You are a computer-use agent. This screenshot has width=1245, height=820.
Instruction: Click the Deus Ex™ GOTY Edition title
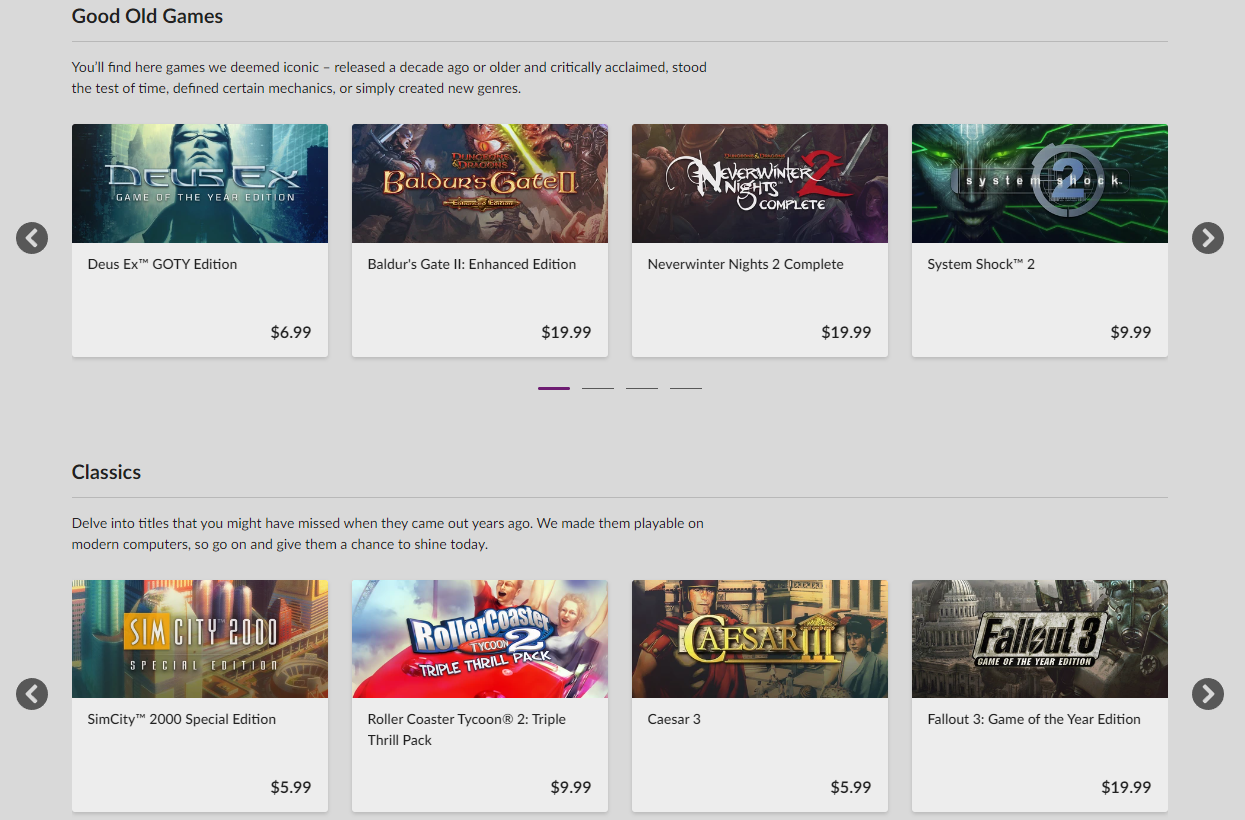pos(162,264)
